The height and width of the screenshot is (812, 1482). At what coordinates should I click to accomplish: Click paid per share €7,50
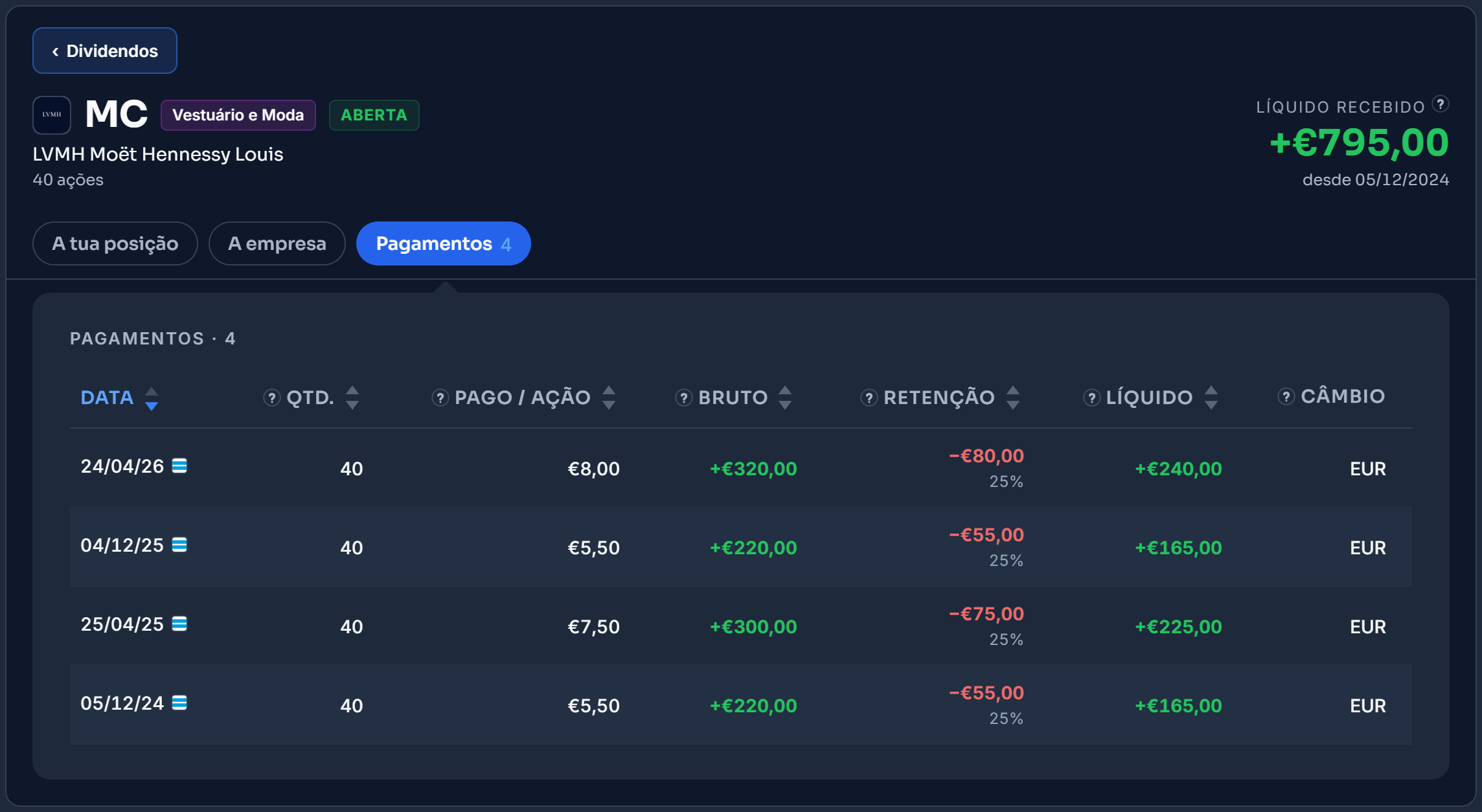pyautogui.click(x=594, y=627)
